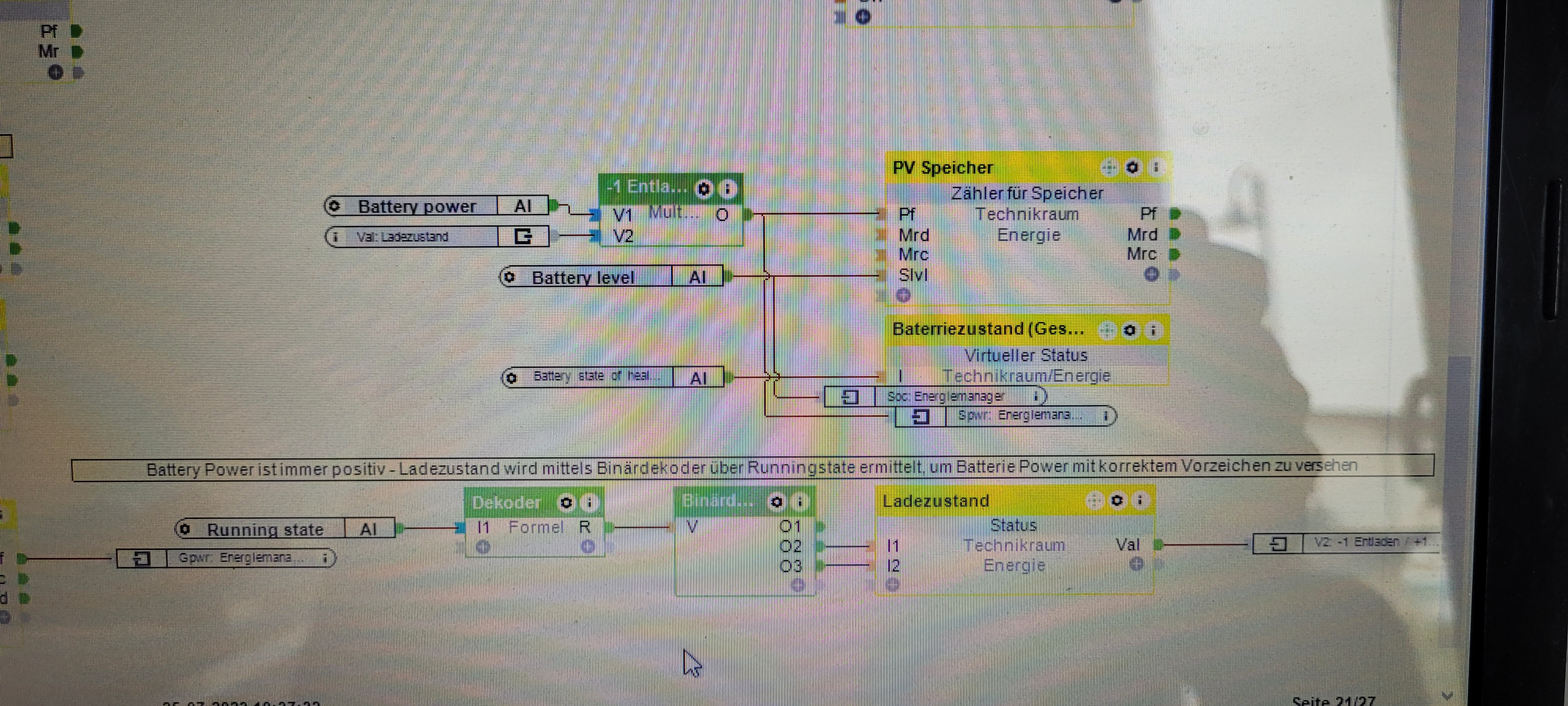Screen dimensions: 1568x706
Task: Click gear icon on Dekoder block
Action: 566,503
